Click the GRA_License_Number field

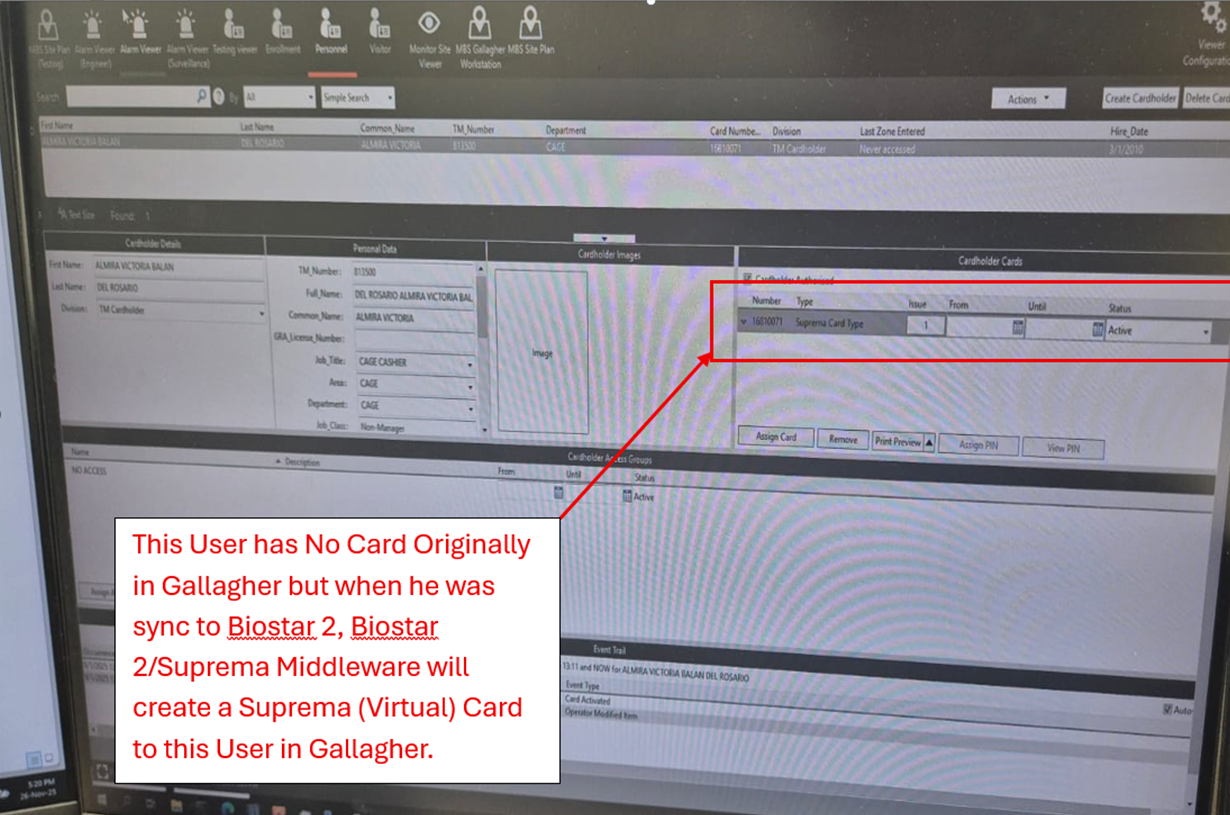click(413, 341)
